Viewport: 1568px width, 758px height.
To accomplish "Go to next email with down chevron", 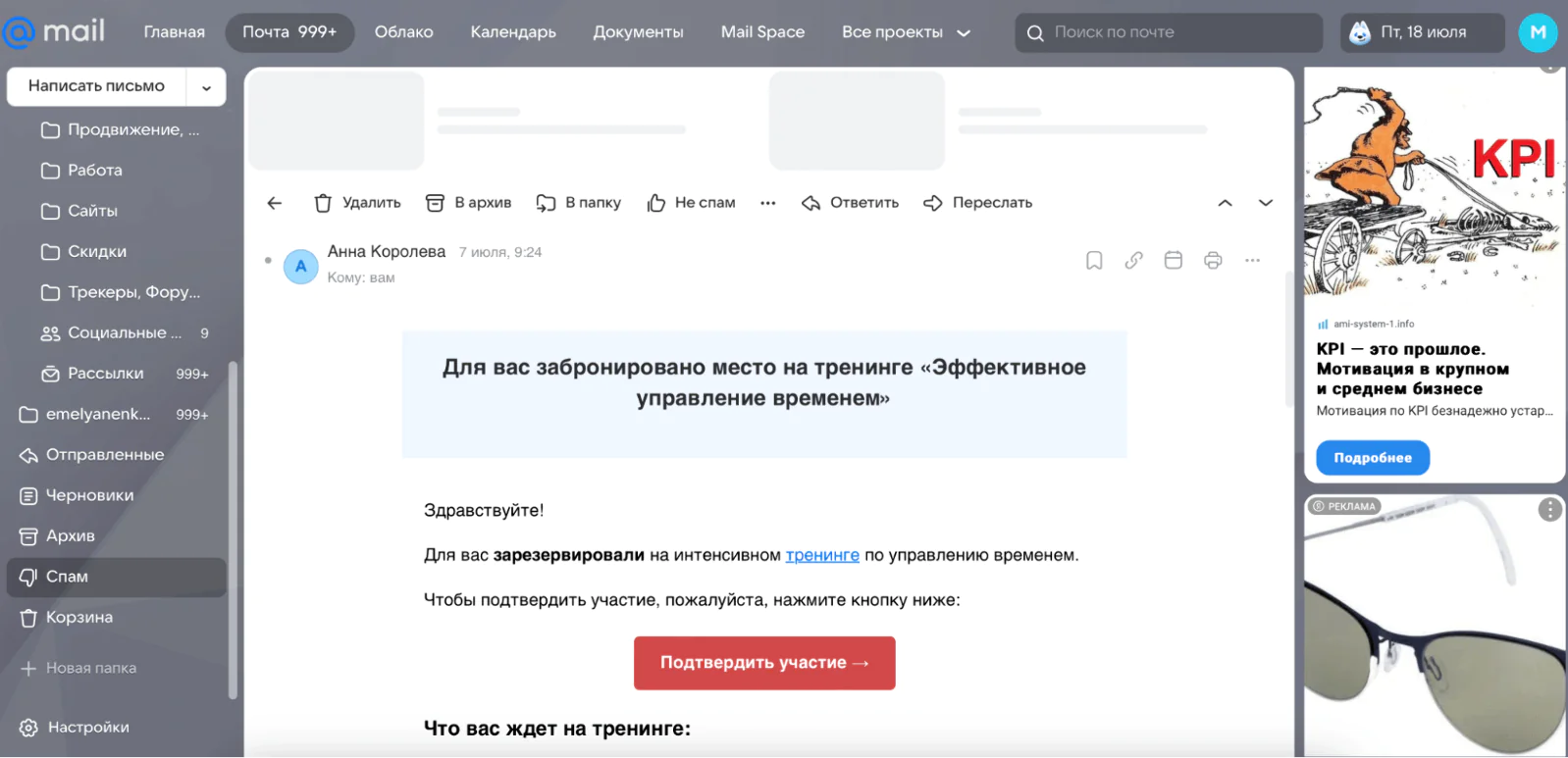I will 1266,203.
